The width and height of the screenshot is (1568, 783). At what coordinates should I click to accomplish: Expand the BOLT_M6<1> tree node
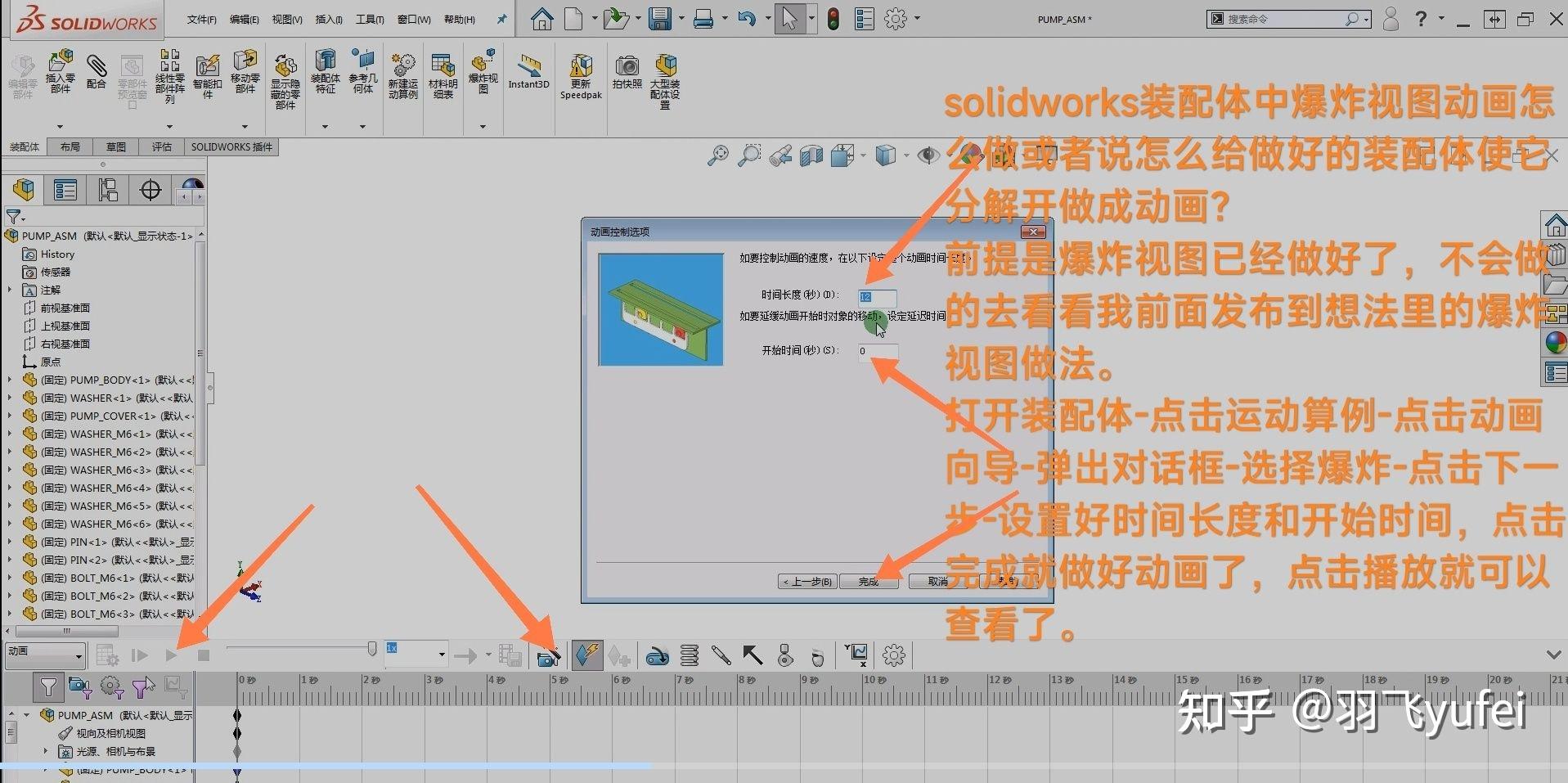[10, 578]
